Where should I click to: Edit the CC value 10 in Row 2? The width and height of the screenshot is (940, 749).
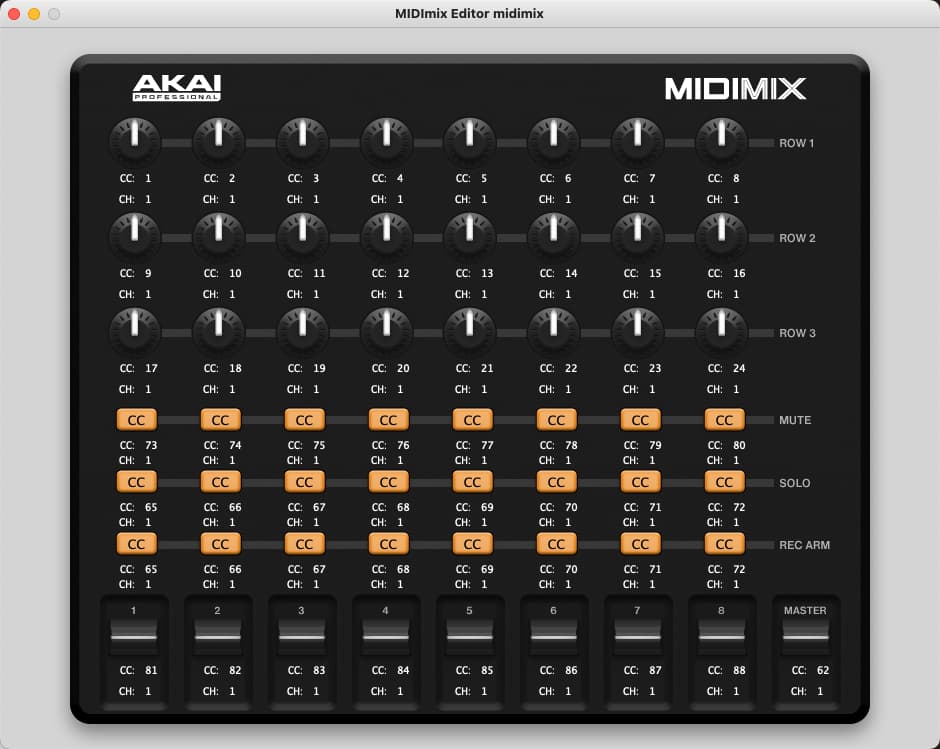(235, 273)
